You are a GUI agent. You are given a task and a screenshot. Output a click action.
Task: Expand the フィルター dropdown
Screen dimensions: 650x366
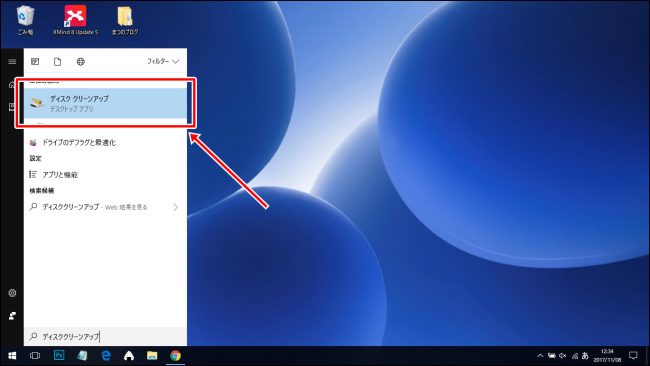coord(163,61)
